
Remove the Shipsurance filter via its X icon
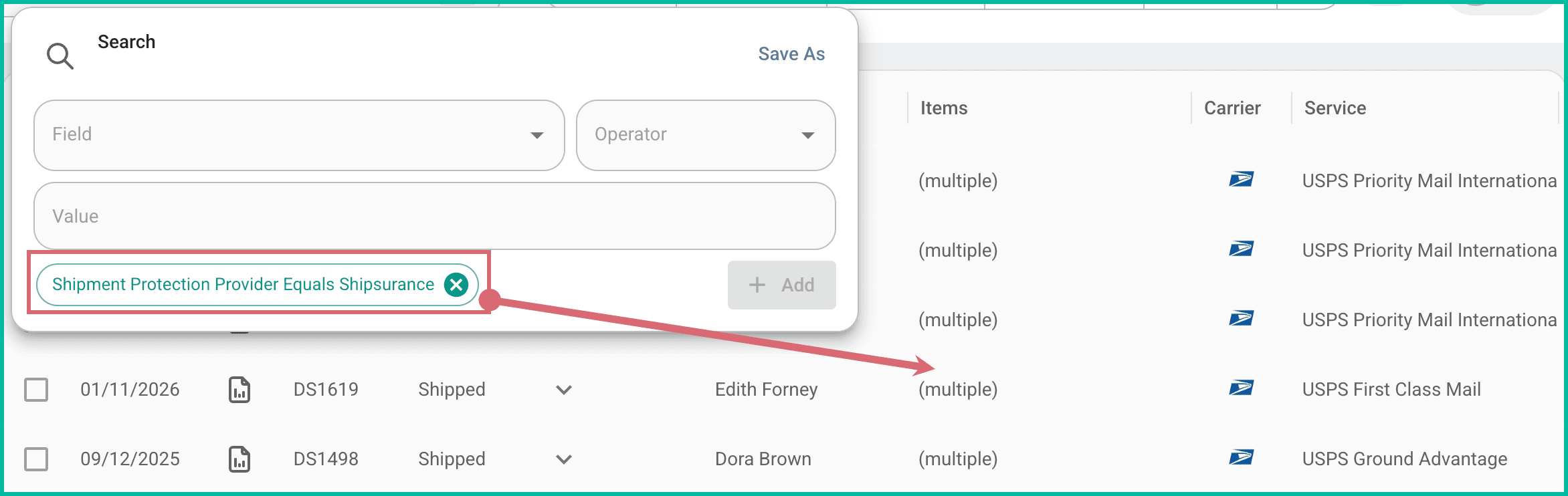tap(456, 284)
